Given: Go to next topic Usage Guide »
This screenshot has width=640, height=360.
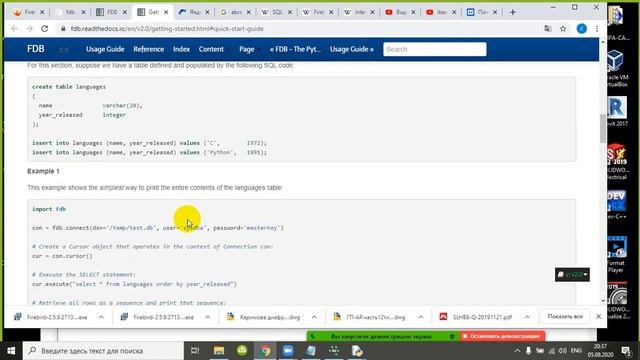Looking at the screenshot, I should coord(352,49).
